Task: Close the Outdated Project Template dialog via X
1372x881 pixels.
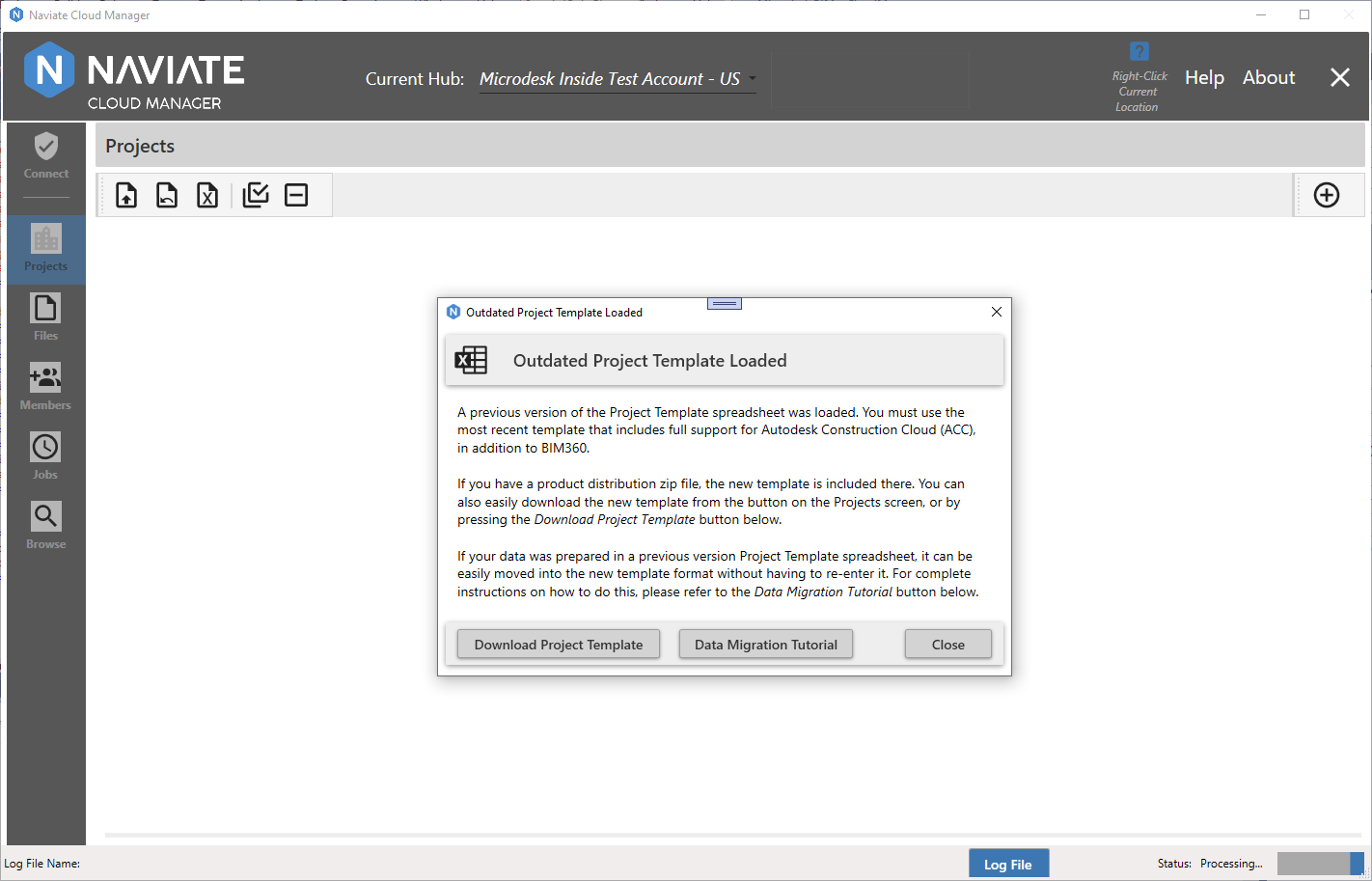Action: pos(997,312)
